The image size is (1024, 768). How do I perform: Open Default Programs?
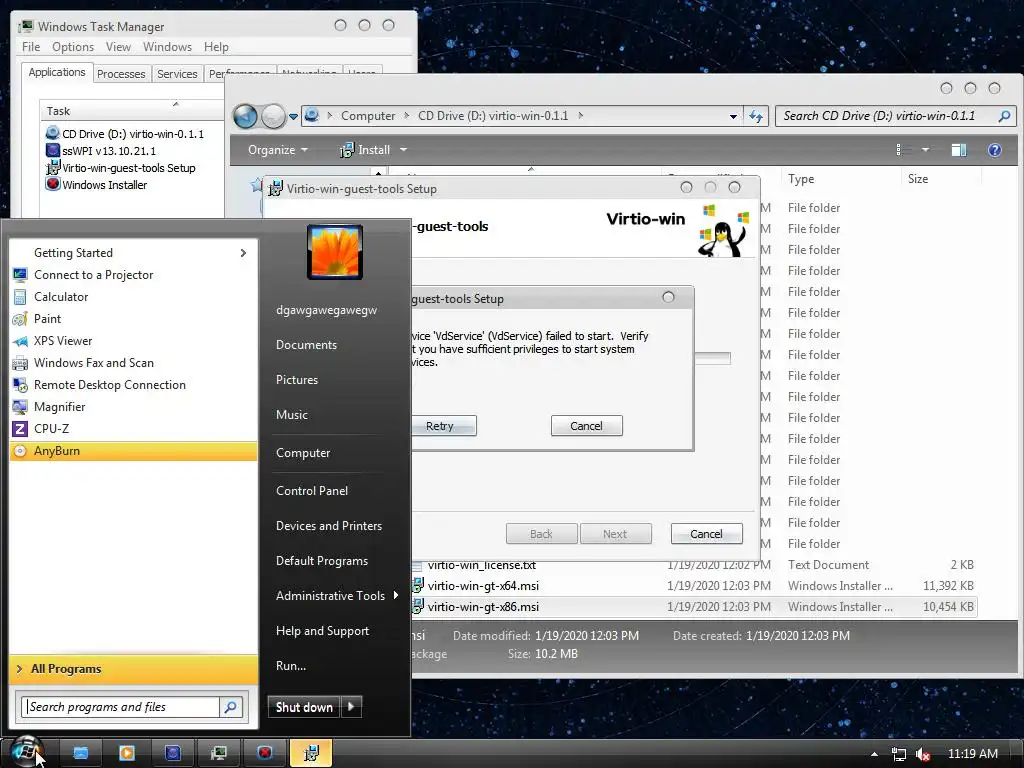click(x=321, y=561)
